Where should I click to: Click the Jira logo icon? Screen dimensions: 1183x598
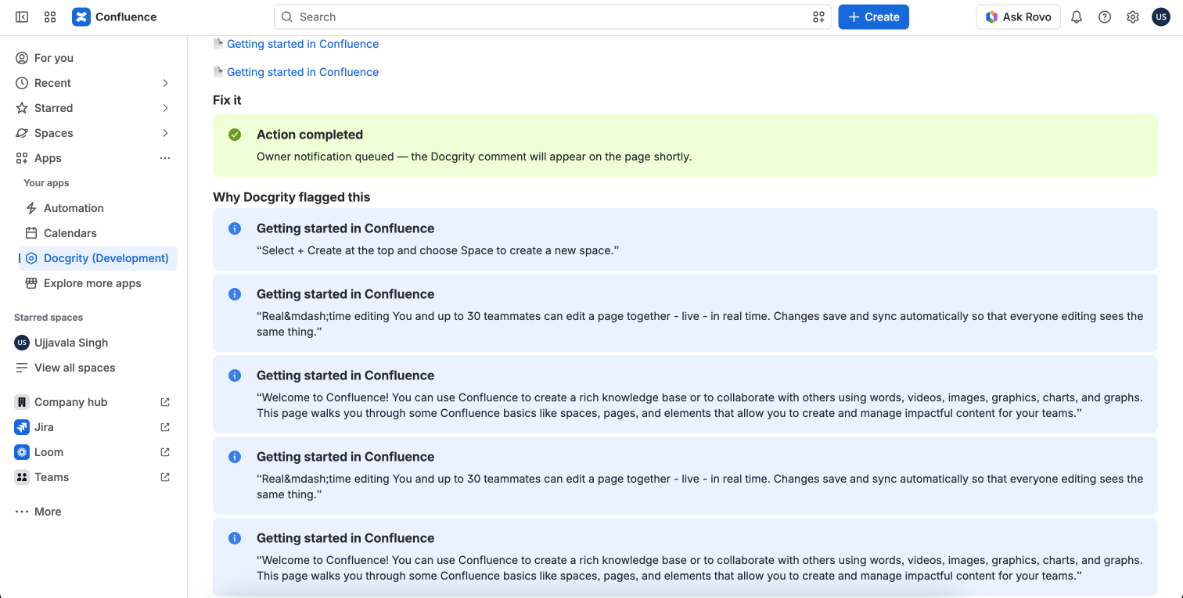pyautogui.click(x=22, y=427)
